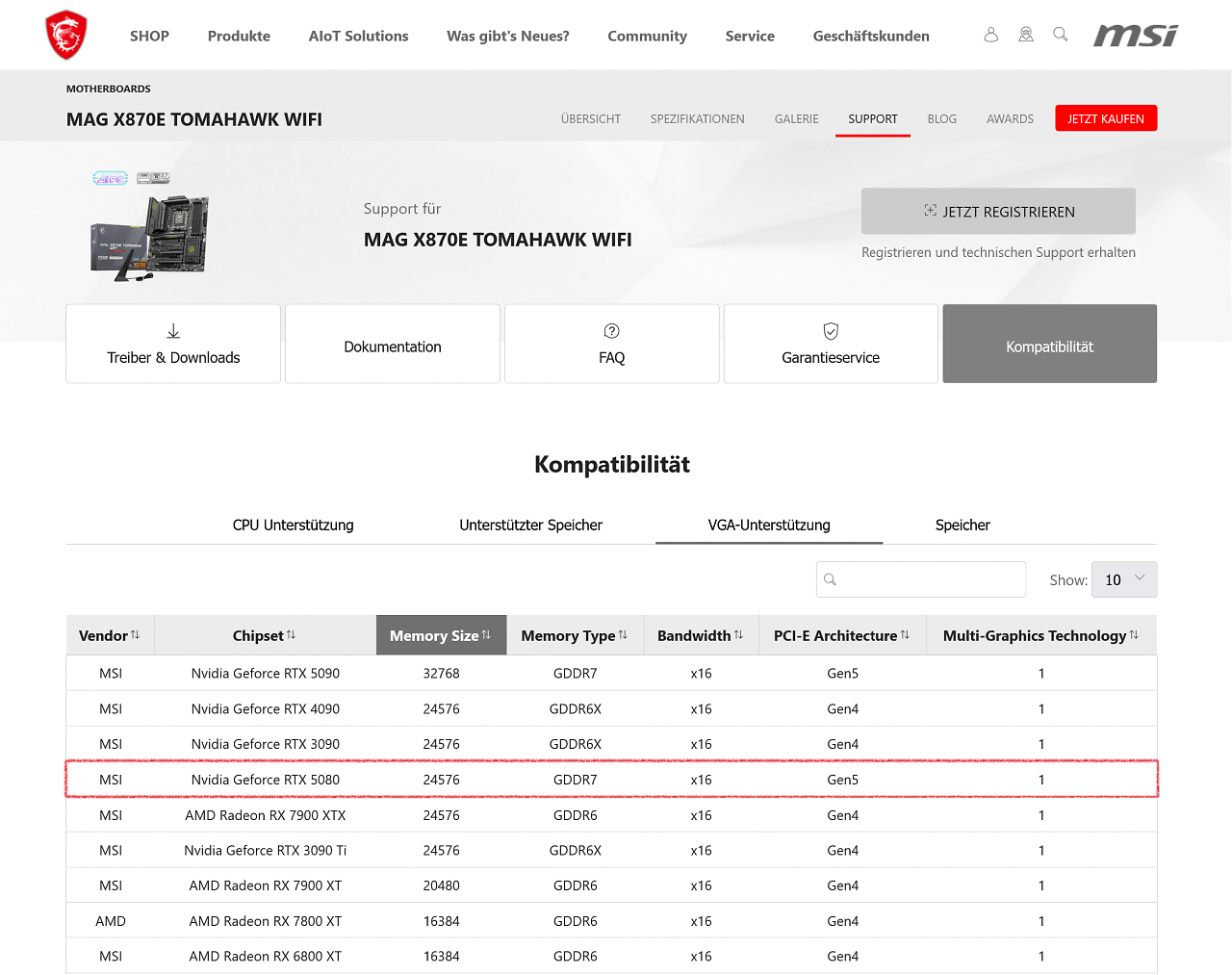Open the Produkte menu
This screenshot has width=1232, height=975.
tap(239, 36)
